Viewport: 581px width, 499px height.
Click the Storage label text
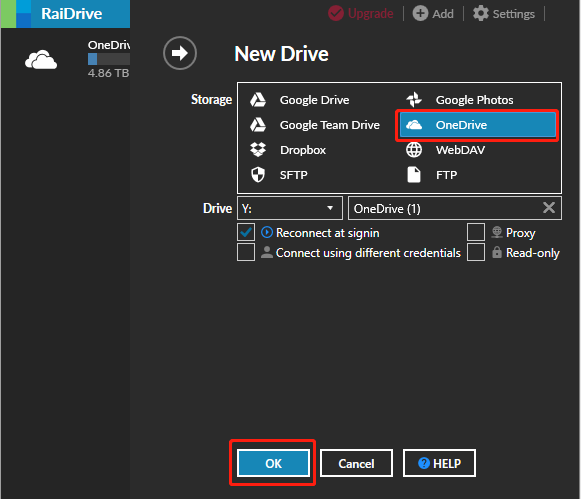pyautogui.click(x=211, y=100)
